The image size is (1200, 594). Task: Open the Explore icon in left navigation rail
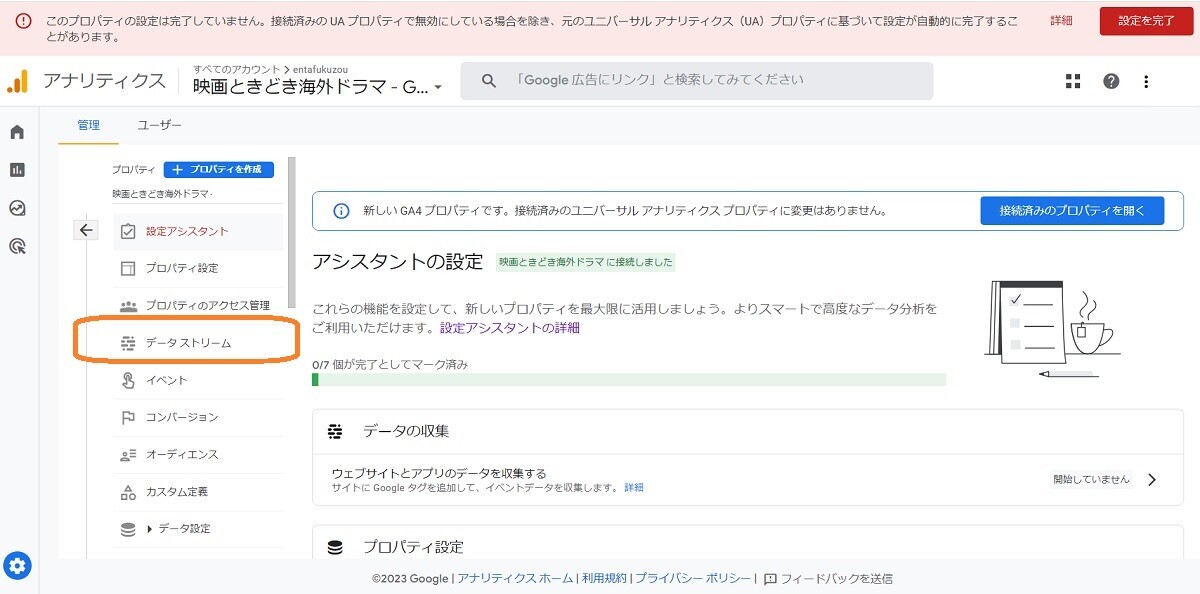coord(16,207)
